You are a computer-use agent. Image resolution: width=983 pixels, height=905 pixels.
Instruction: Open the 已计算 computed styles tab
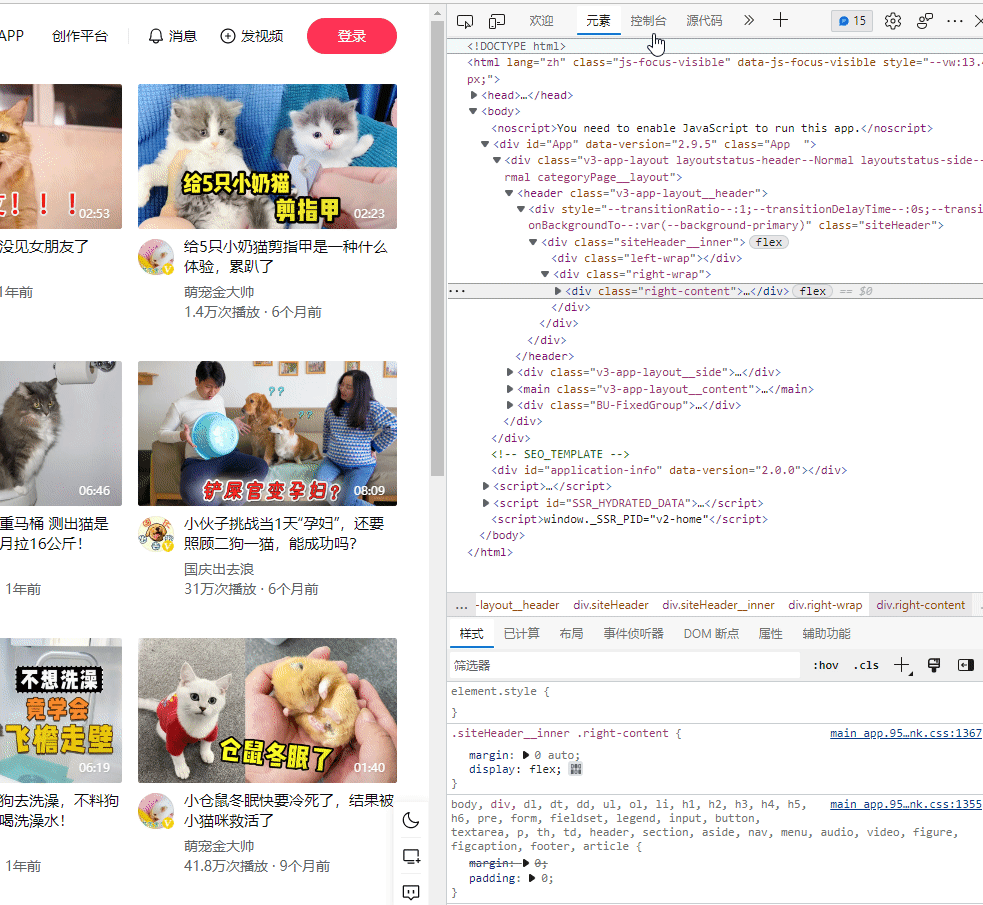pos(522,634)
